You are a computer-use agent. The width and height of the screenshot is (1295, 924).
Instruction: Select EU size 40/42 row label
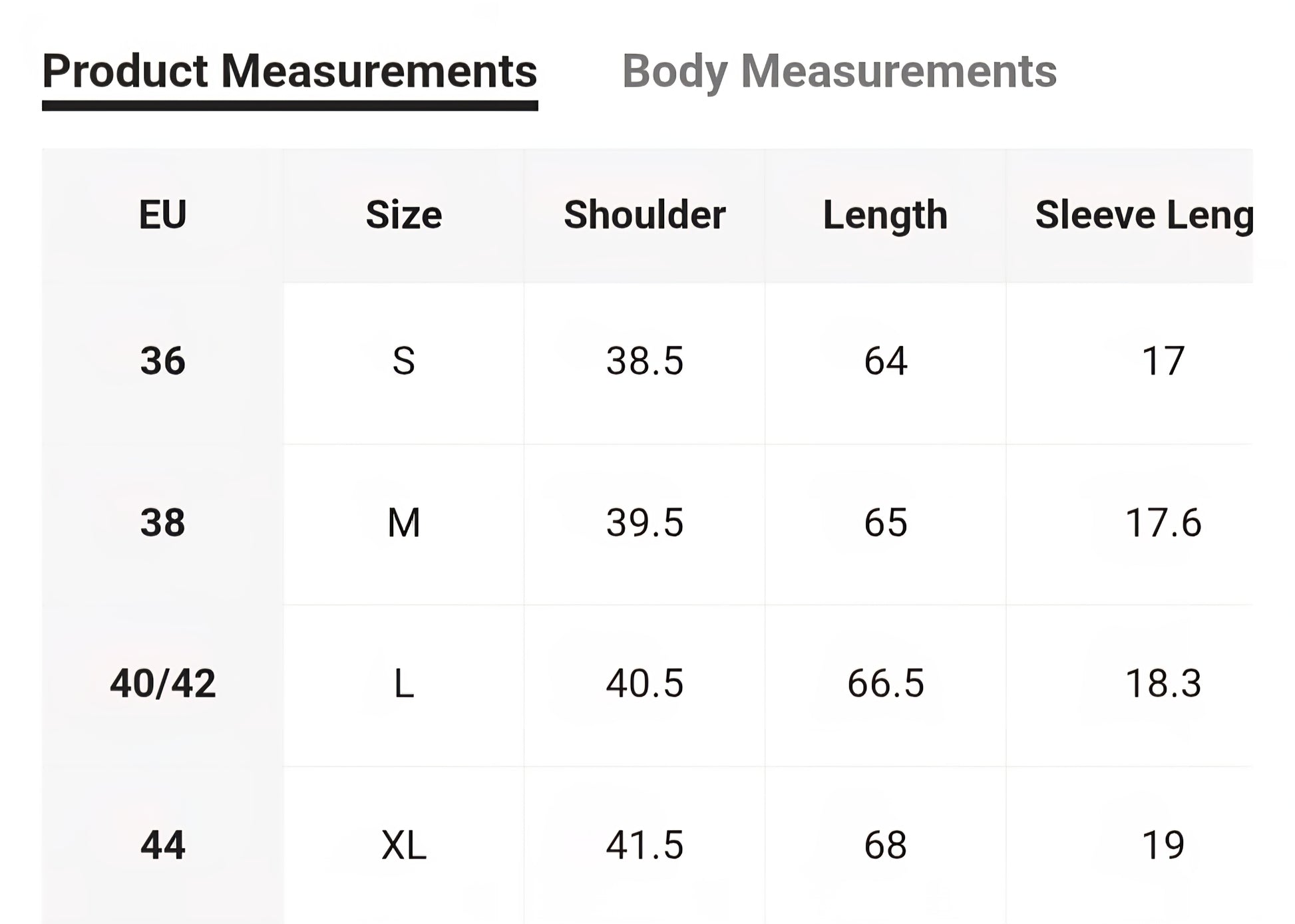162,684
